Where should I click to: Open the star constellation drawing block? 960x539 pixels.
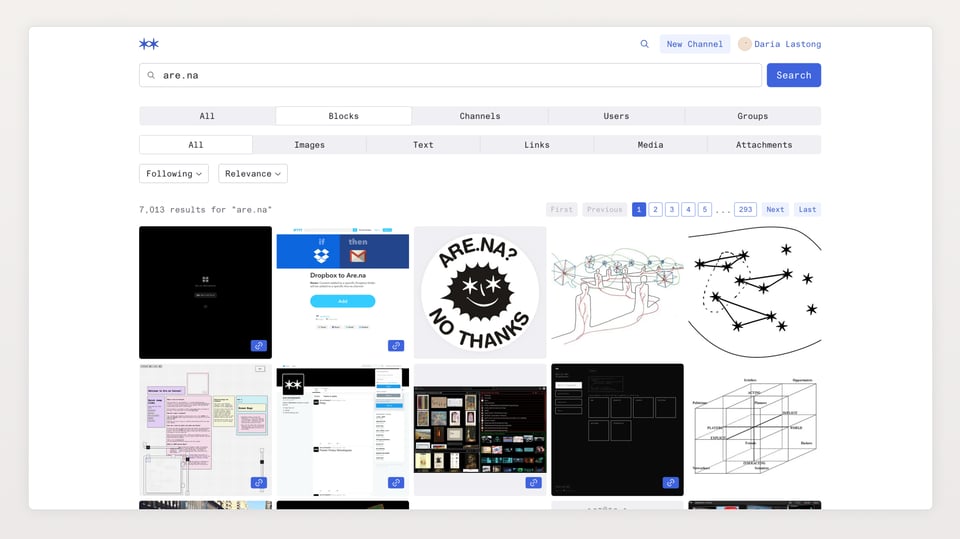click(754, 292)
